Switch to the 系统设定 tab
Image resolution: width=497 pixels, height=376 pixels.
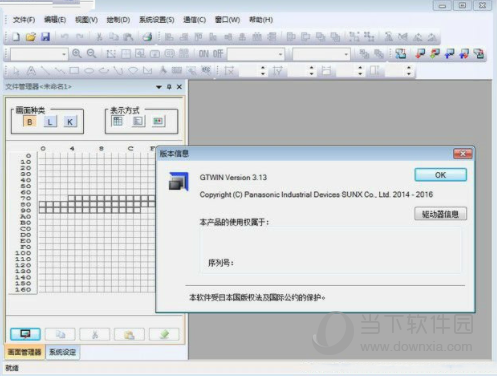tap(62, 352)
